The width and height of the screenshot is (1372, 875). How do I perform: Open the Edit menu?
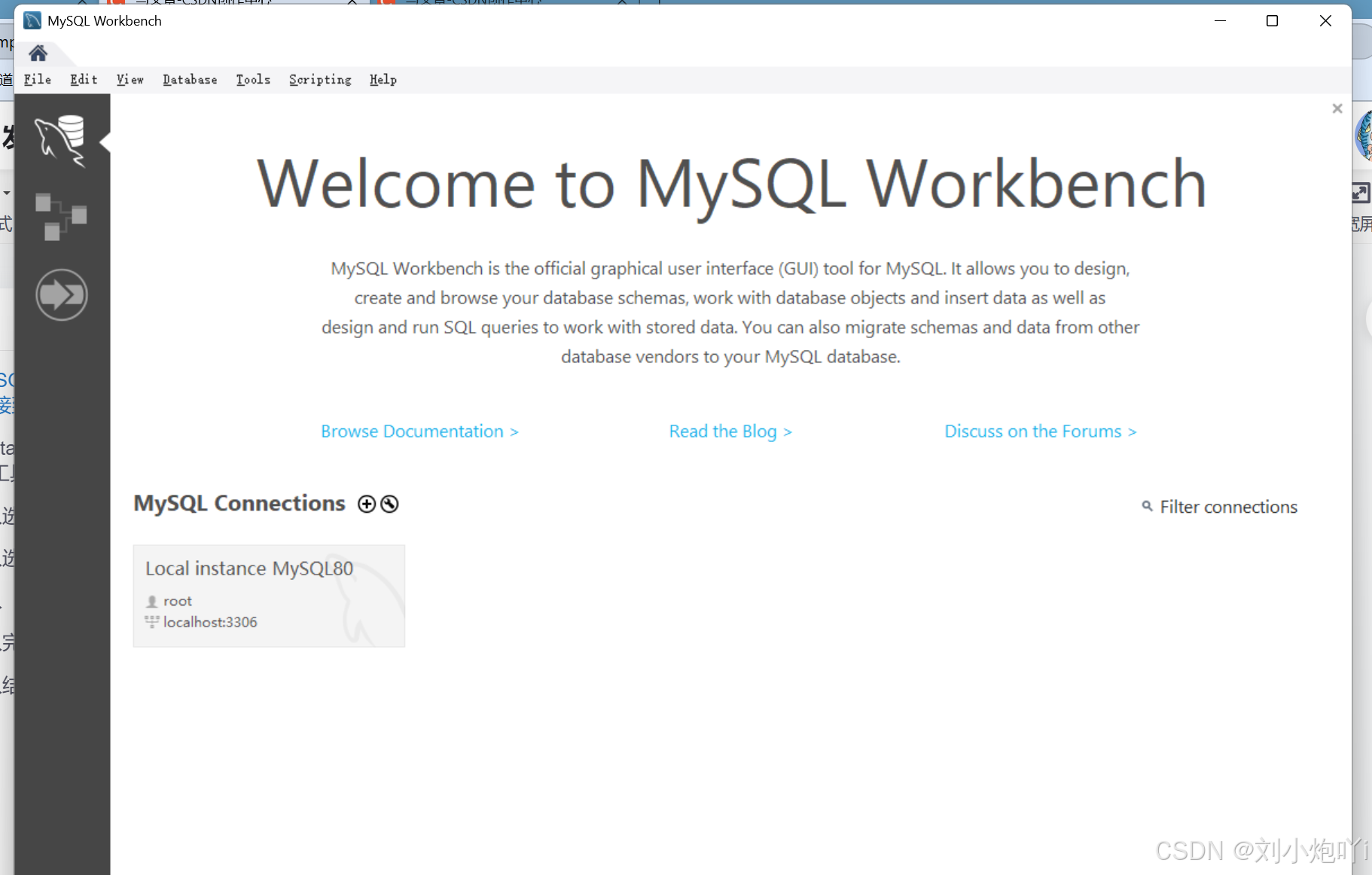(84, 80)
